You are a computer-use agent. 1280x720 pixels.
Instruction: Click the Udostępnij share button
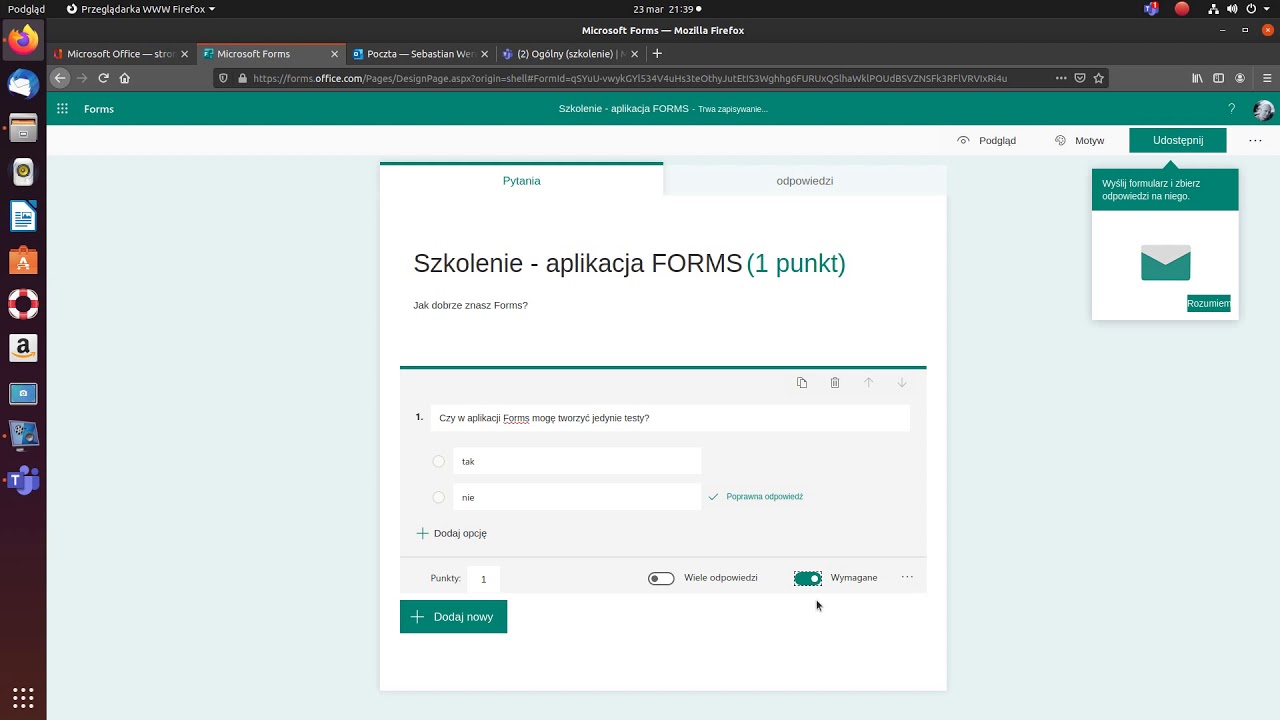click(1177, 140)
